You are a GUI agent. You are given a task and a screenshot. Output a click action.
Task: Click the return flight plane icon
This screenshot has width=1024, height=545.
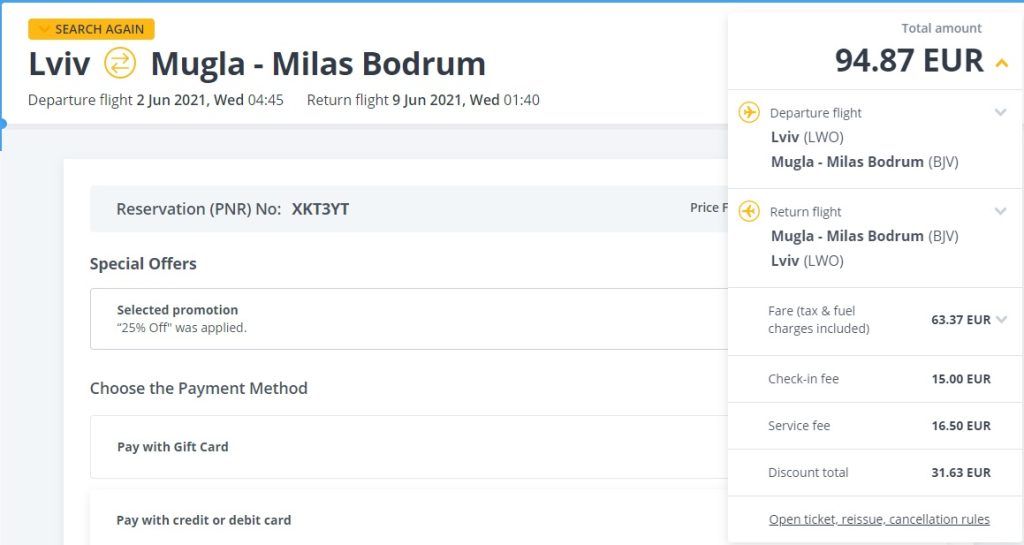point(749,211)
